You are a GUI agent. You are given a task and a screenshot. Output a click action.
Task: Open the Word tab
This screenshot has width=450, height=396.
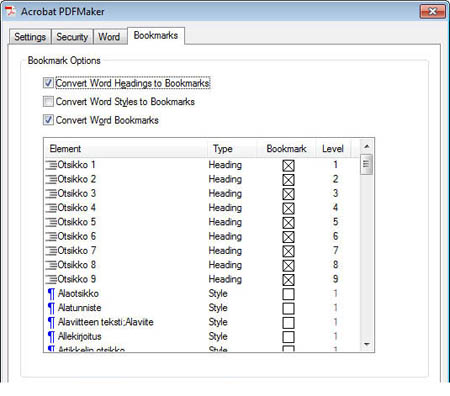click(x=109, y=37)
